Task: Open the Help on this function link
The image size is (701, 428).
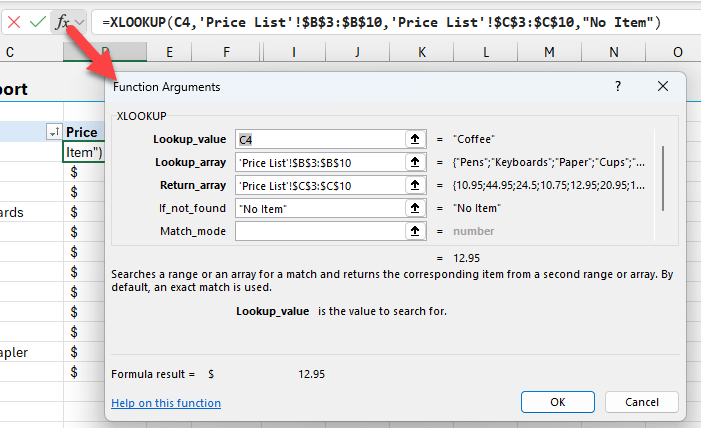Action: [166, 403]
